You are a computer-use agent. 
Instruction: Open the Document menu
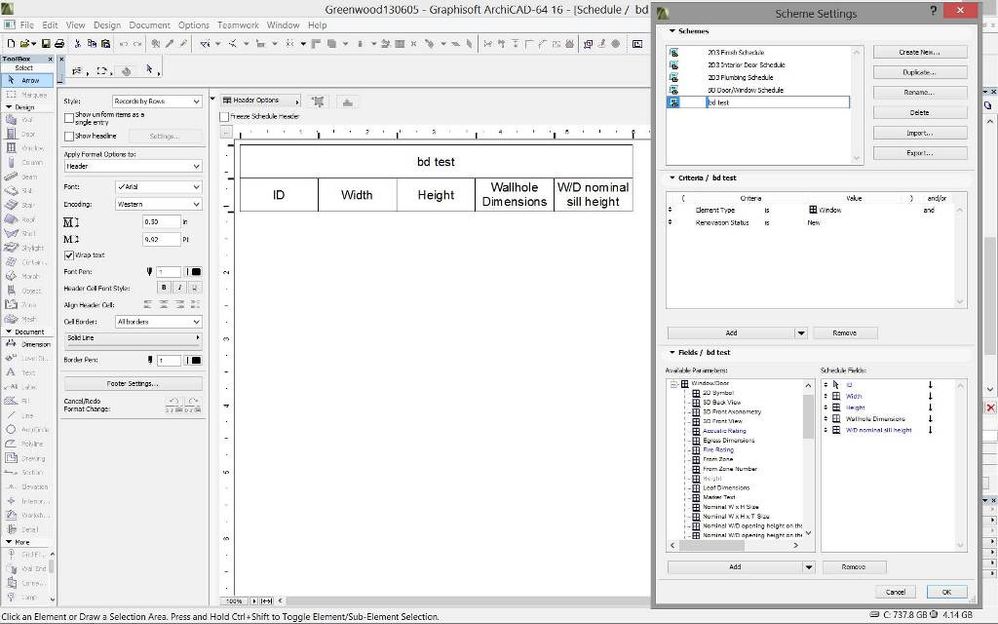pyautogui.click(x=149, y=25)
